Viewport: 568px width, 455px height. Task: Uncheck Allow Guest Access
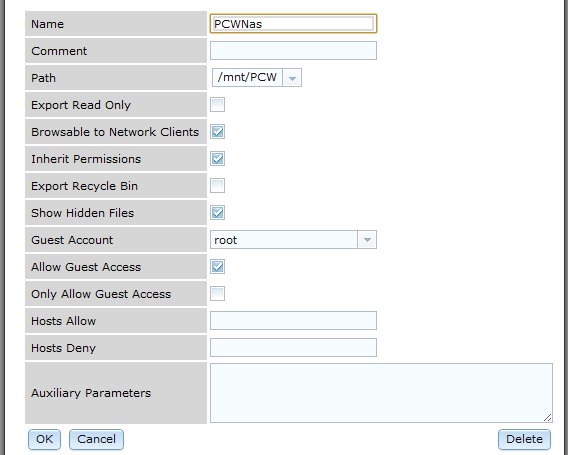217,267
